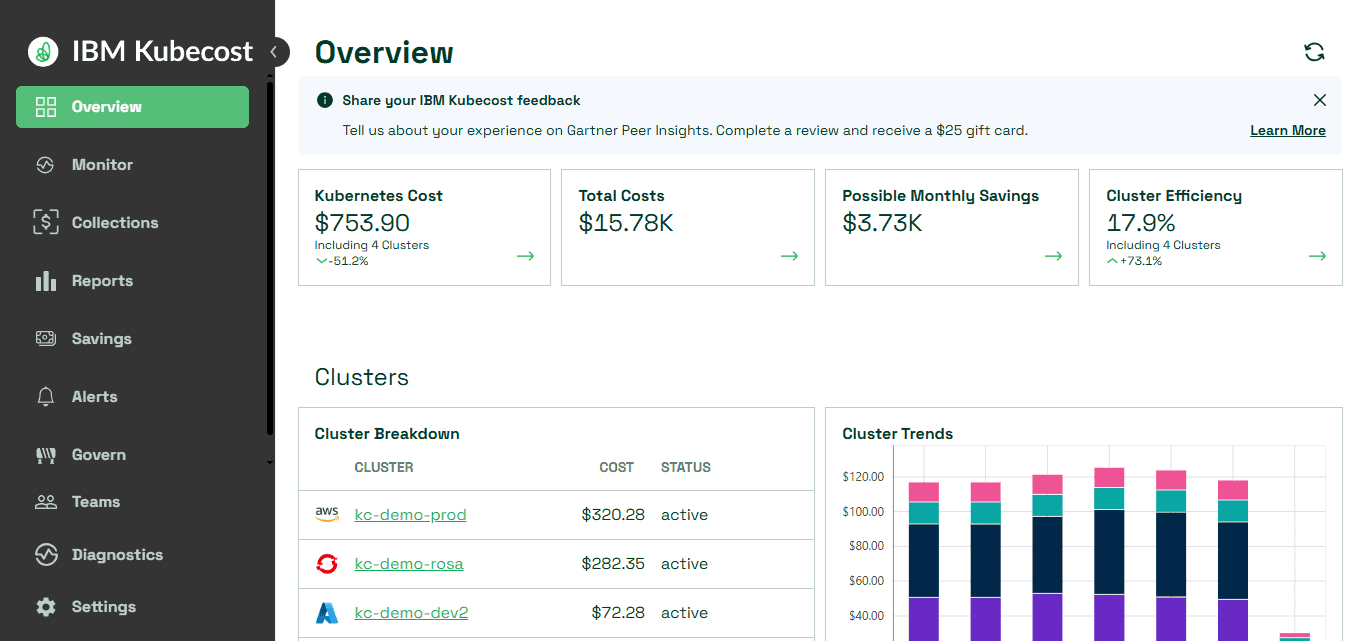This screenshot has height=641, width=1366.
Task: Open the Diagnostics menu item
Action: pos(132,555)
